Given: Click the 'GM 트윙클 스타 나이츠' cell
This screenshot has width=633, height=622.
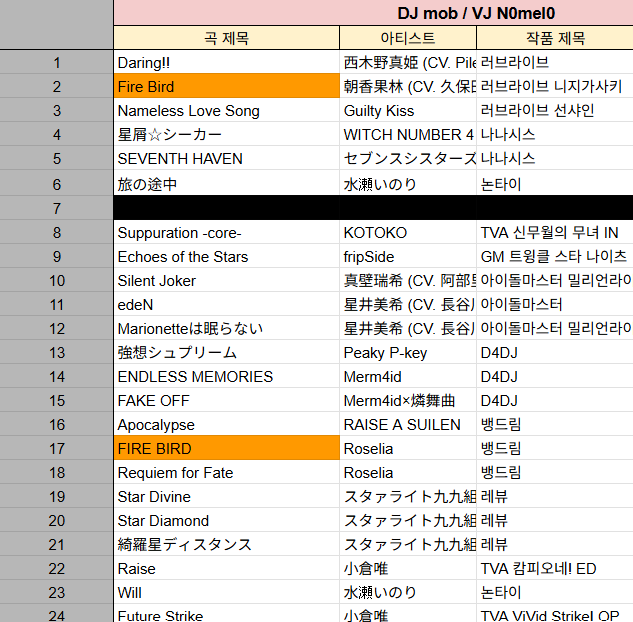Looking at the screenshot, I should [555, 256].
